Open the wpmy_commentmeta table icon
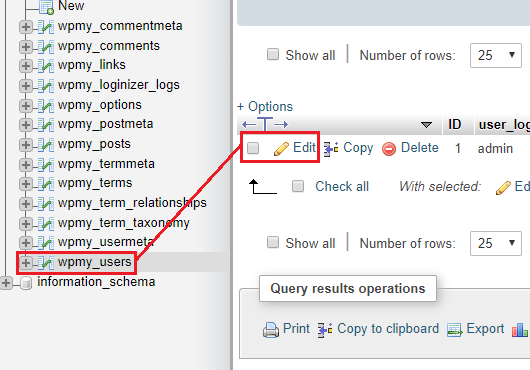Screen dimensions: 530x370 (46, 27)
